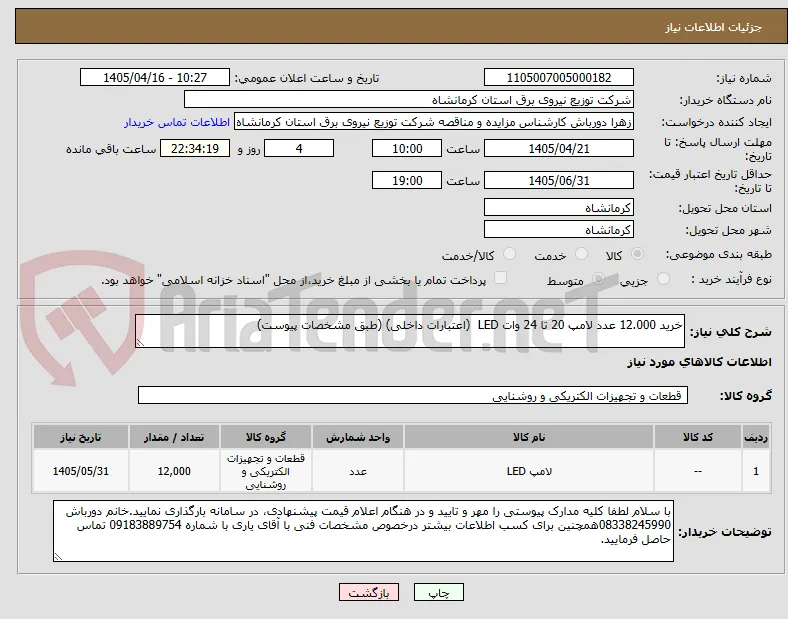Select the جزیی purchase type radio
788x619 pixels.
(x=663, y=279)
